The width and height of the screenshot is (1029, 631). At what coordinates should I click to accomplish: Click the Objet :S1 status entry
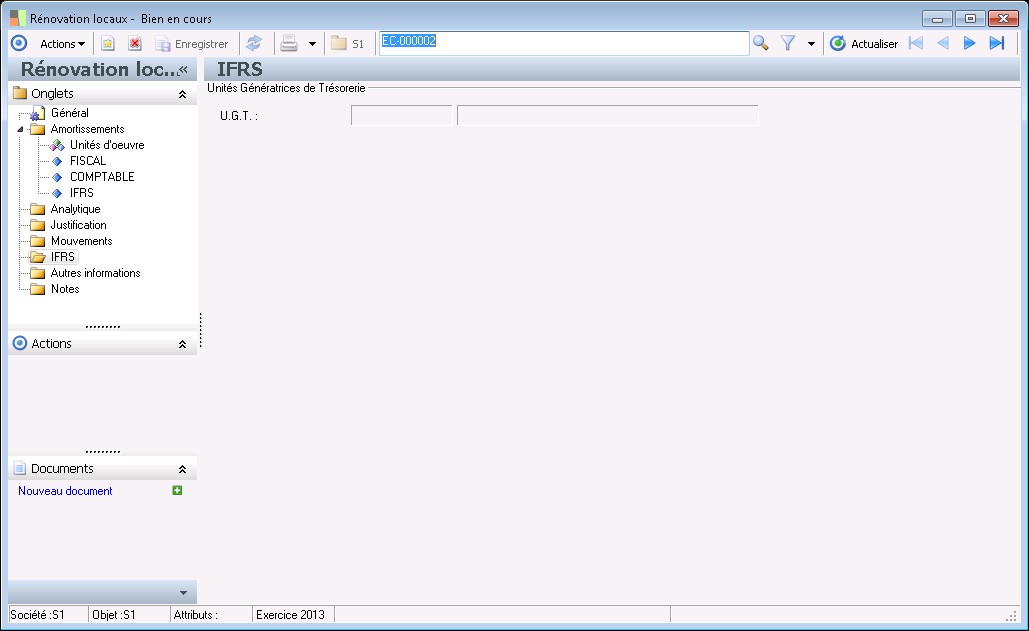[114, 615]
